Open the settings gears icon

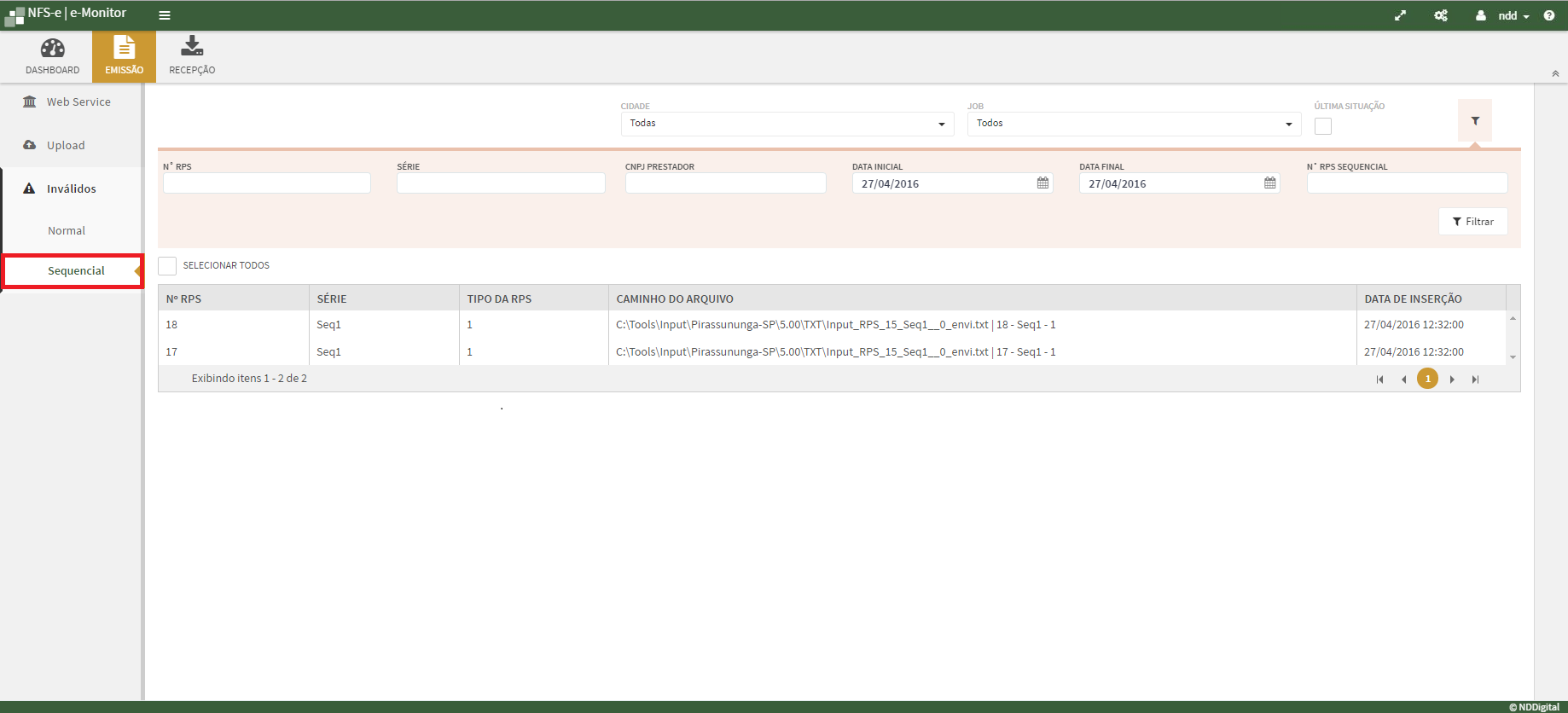point(1441,15)
